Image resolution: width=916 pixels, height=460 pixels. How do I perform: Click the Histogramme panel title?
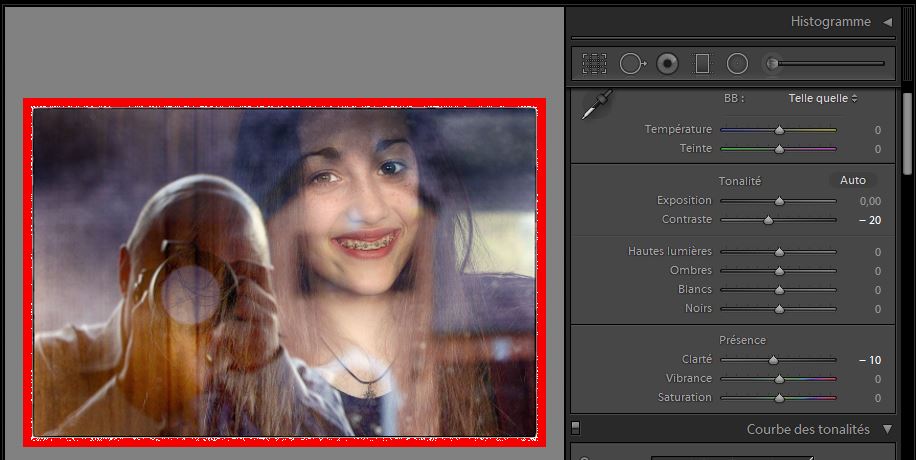pos(830,22)
